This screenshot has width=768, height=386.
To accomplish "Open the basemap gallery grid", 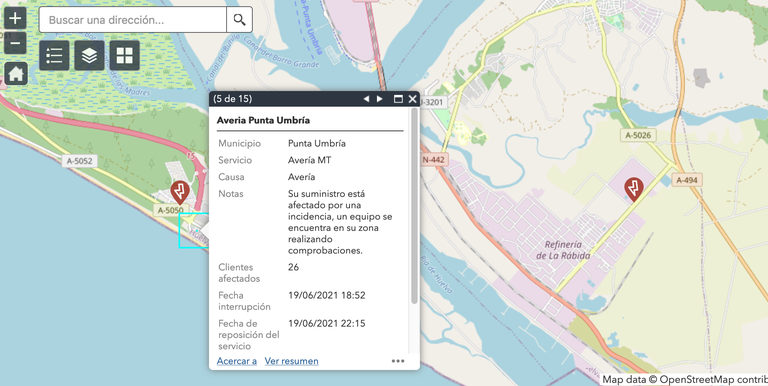I will click(x=124, y=55).
